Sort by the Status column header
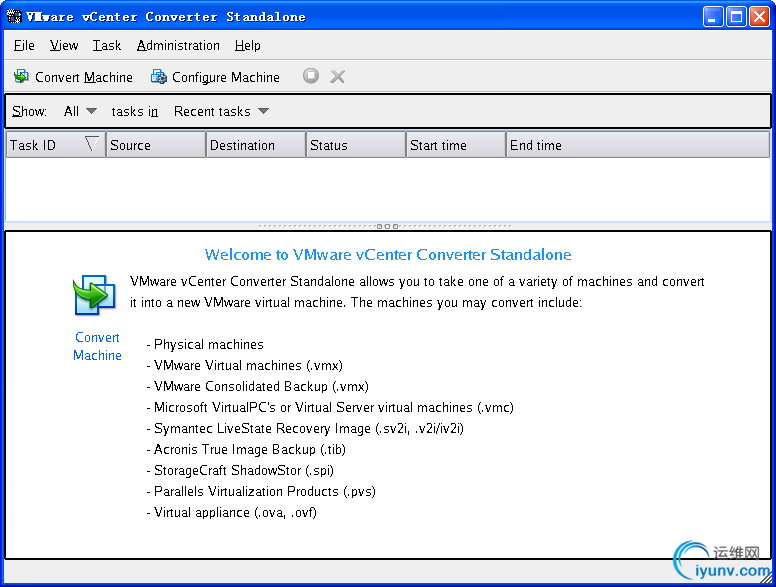Screen dimensions: 776x587 pos(356,145)
